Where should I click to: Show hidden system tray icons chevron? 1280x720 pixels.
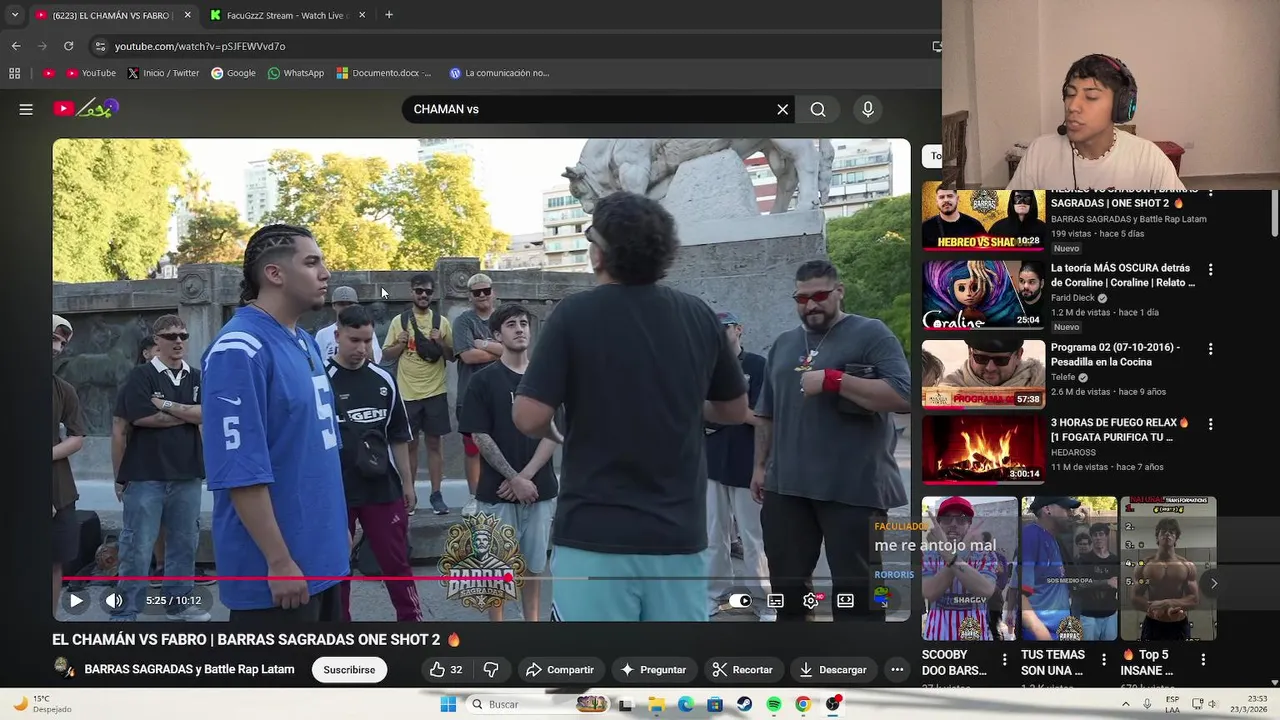1126,704
